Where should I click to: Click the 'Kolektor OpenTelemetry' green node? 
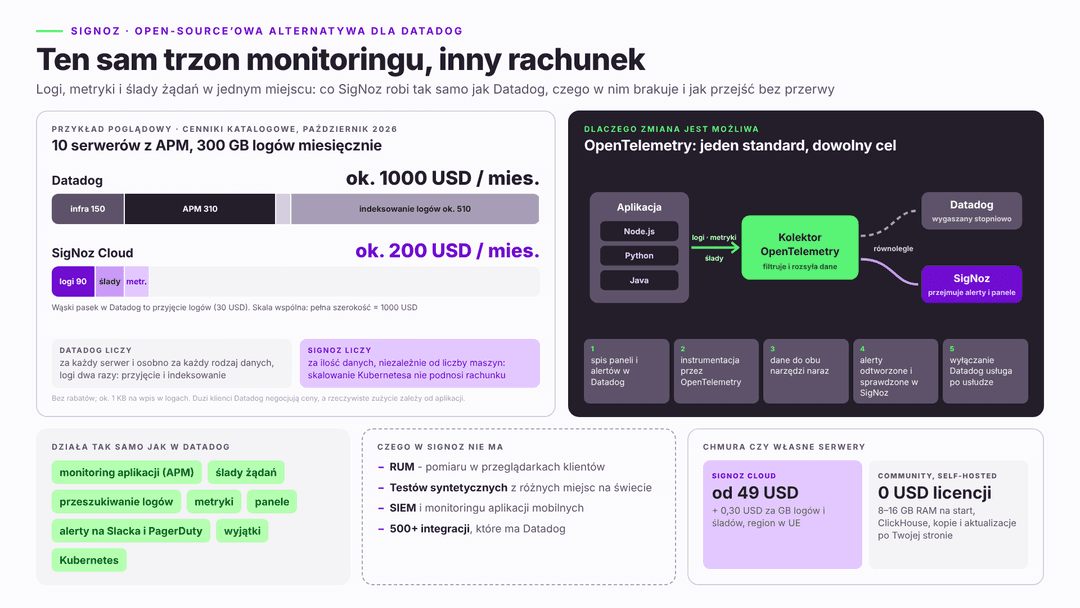click(800, 248)
